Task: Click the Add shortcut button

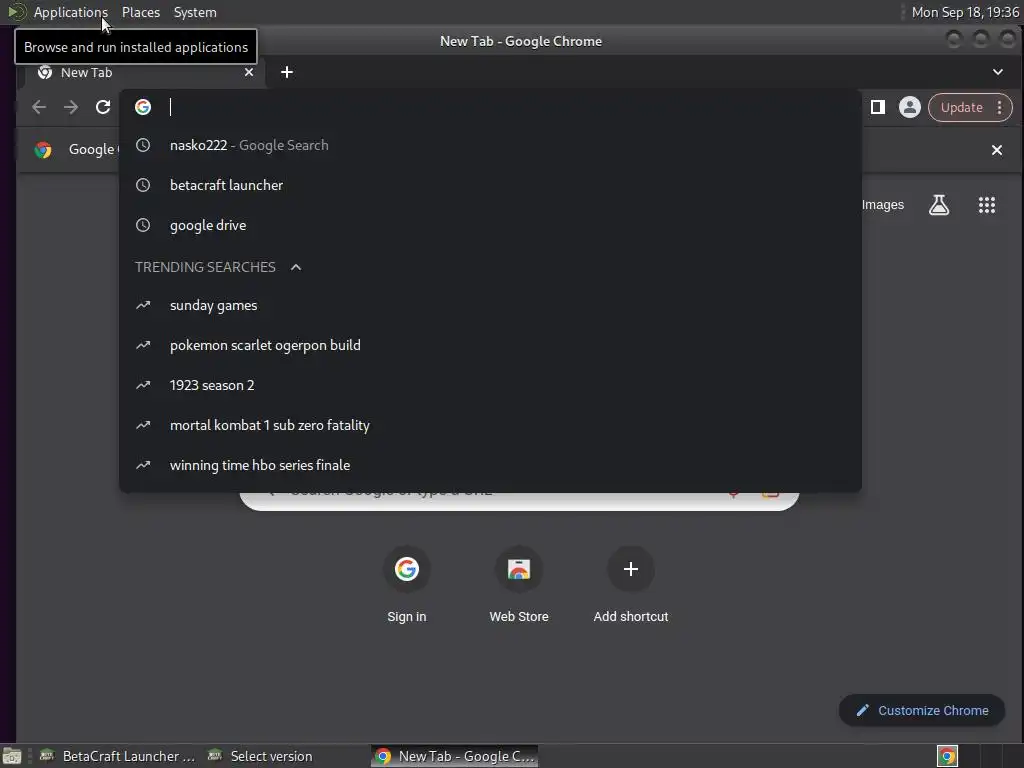Action: (x=631, y=585)
